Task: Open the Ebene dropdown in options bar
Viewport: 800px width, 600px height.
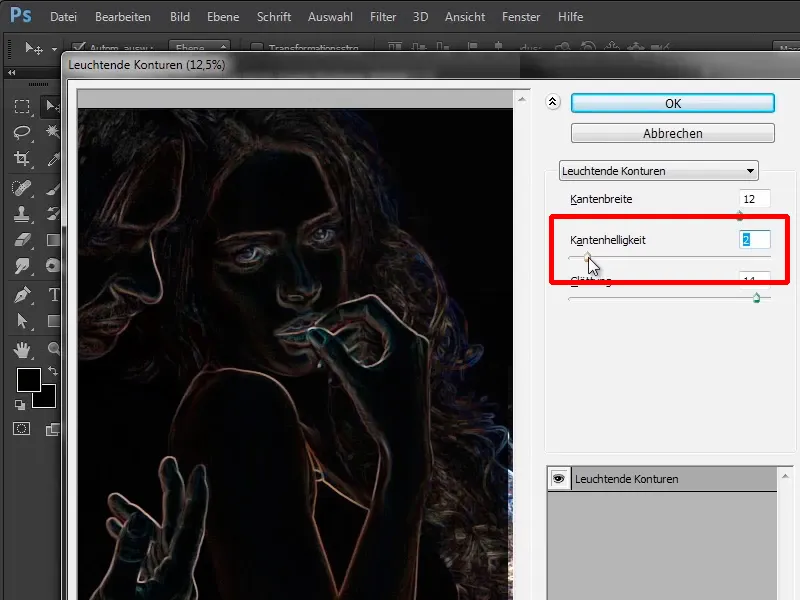Action: coord(199,47)
